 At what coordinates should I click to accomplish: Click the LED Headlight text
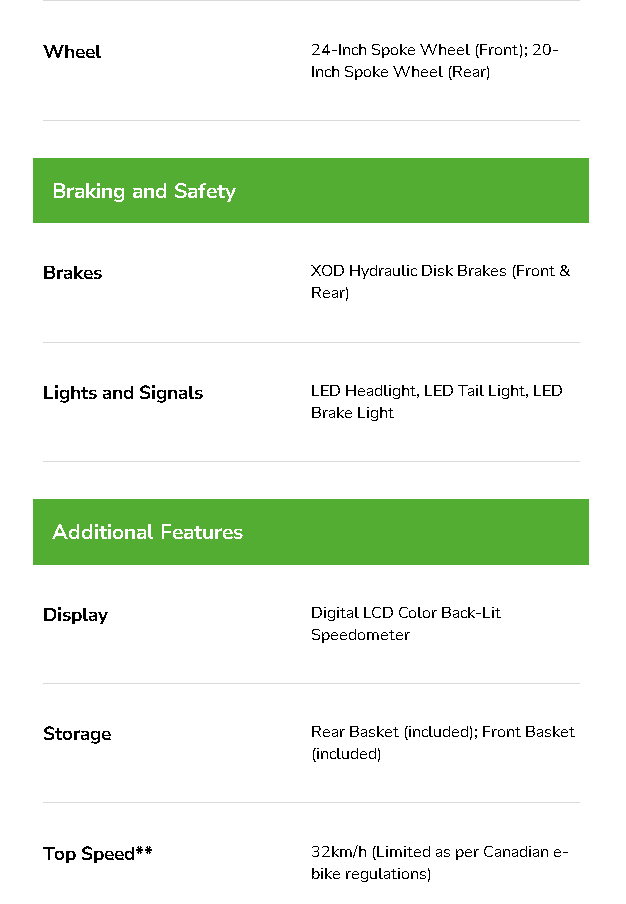pos(363,391)
